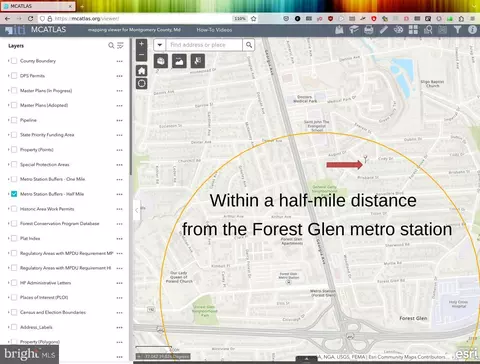Click the browser URL address bar

[142, 19]
